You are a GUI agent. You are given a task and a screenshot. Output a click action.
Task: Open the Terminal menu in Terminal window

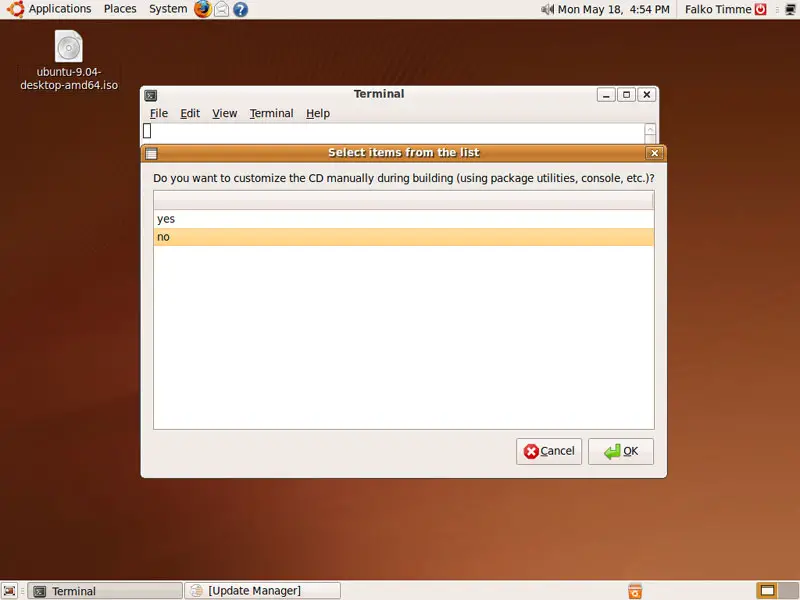point(271,113)
